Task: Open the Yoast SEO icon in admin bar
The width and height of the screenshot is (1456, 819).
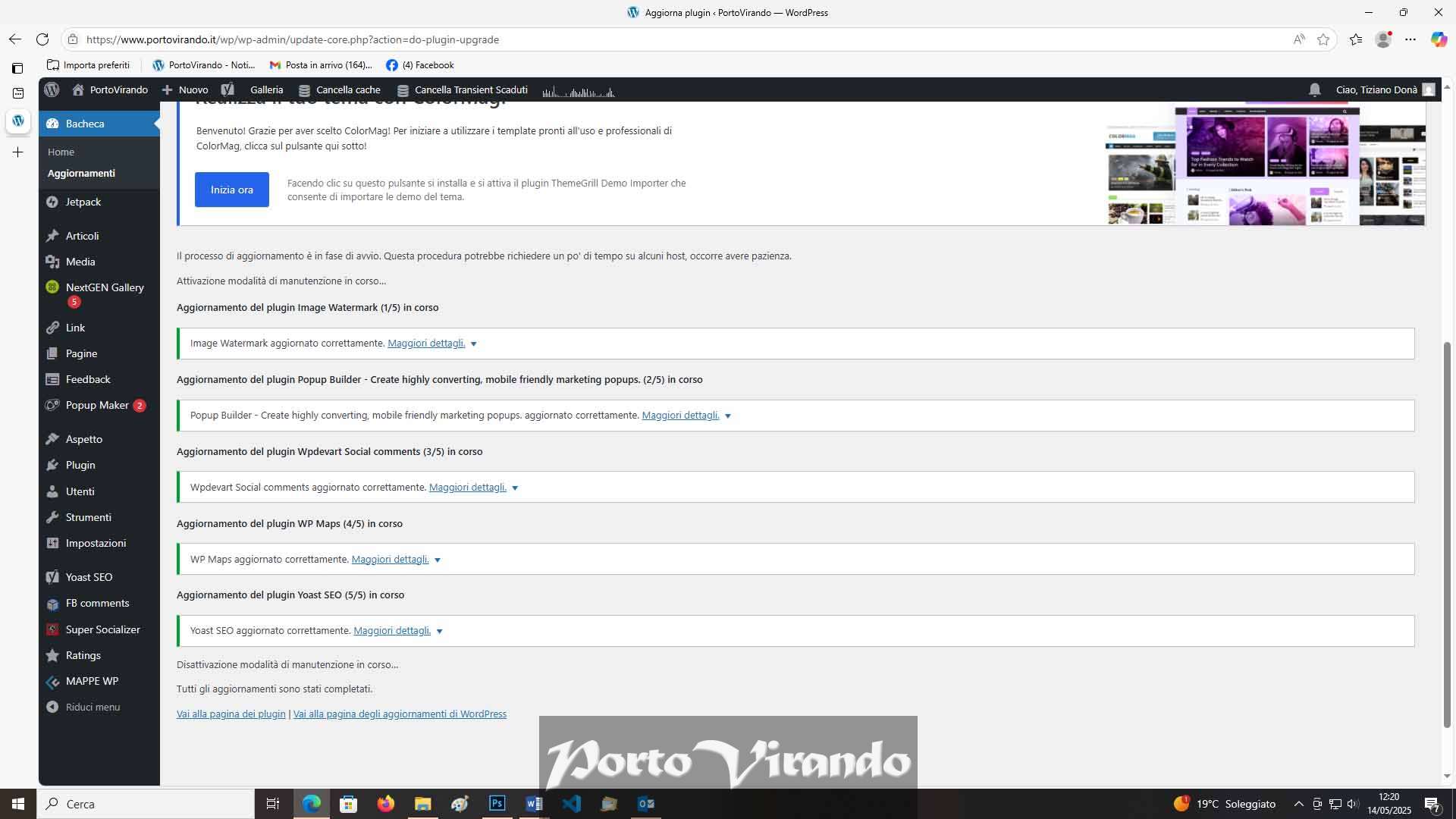Action: pos(227,89)
